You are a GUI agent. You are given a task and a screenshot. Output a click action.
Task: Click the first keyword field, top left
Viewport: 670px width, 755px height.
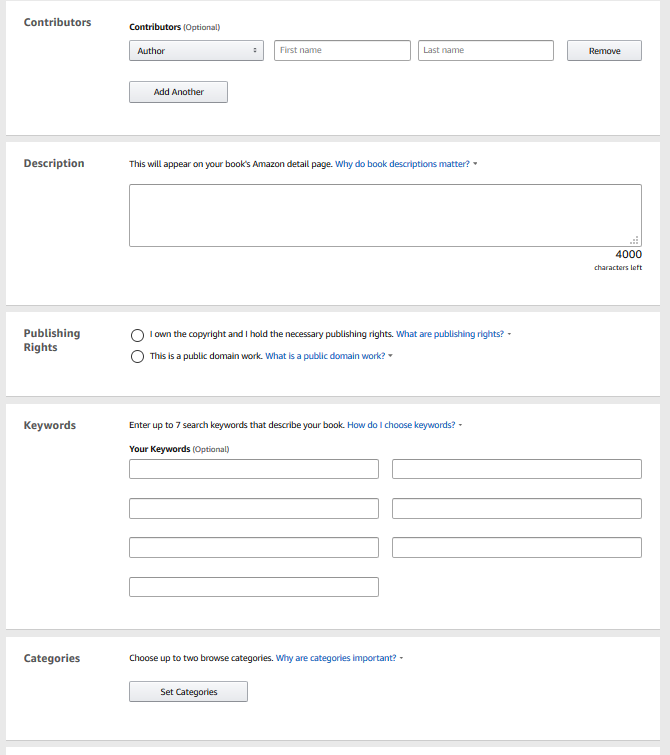click(x=254, y=469)
